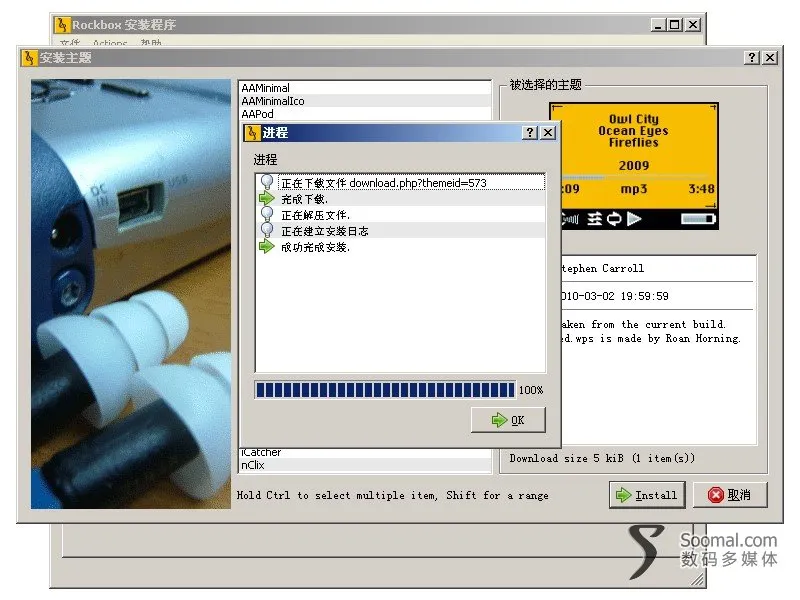Click lightbulb icon beside 正在下载文件 entry
Screen dimensions: 800x600
pos(267,182)
